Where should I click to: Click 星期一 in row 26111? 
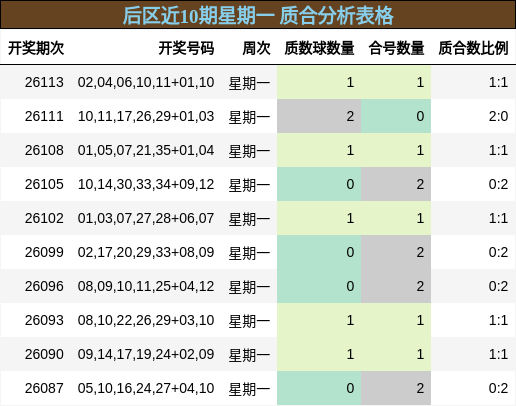tap(249, 117)
